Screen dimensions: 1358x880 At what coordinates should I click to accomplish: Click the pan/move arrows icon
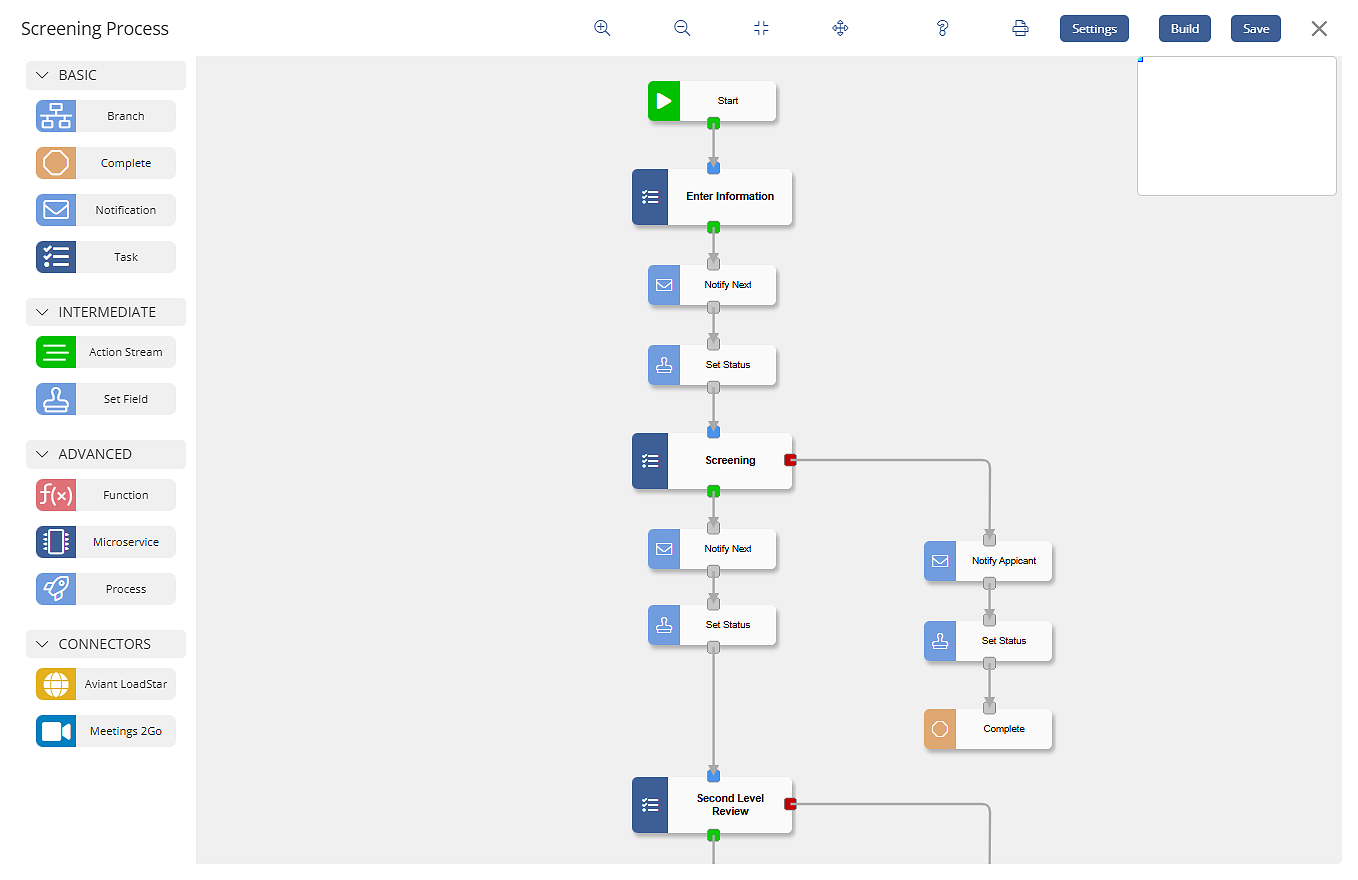coord(840,28)
